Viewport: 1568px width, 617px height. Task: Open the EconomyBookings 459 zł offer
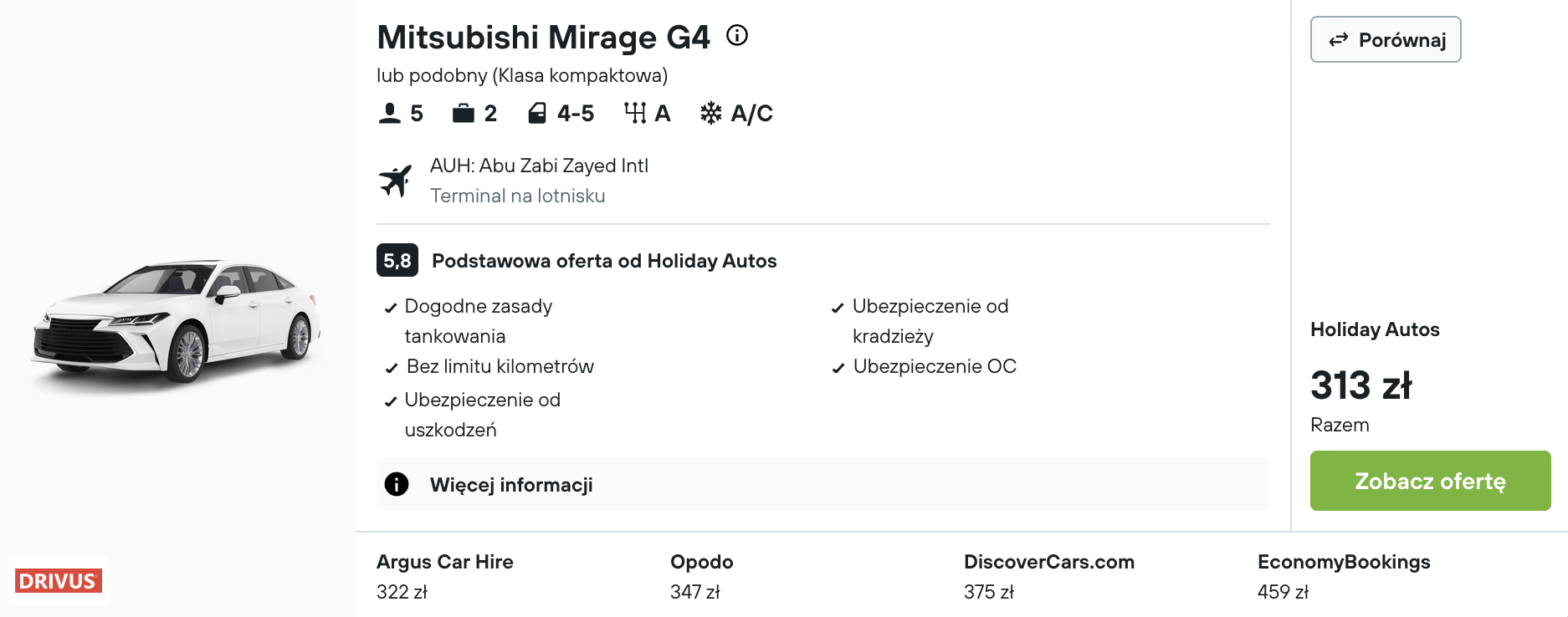(x=1344, y=576)
